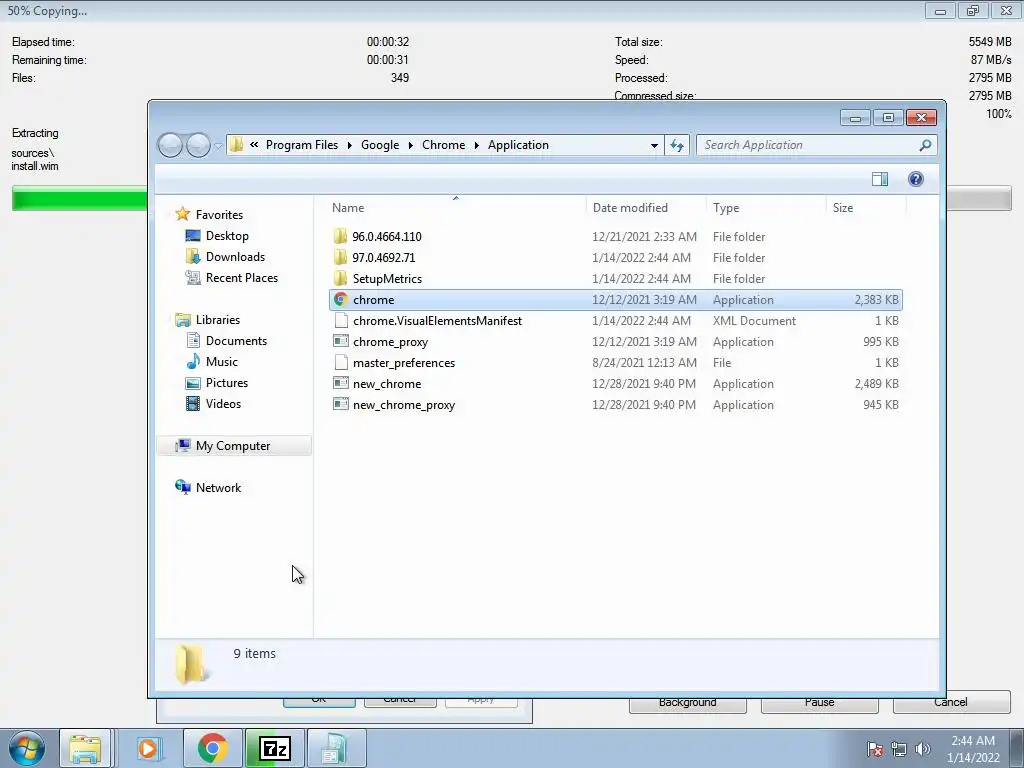Click the XML Document type cell
The width and height of the screenshot is (1024, 768).
pos(754,321)
